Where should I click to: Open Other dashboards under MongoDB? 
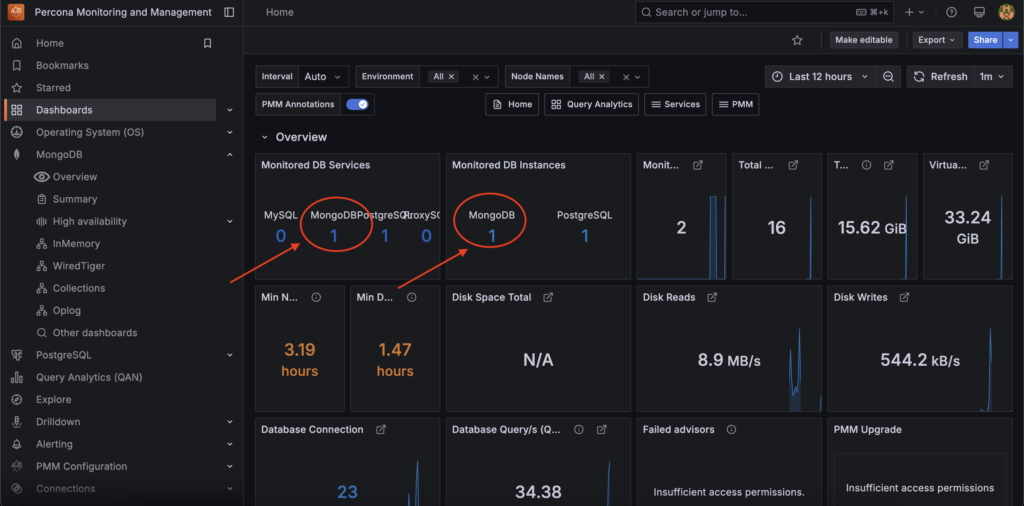click(95, 332)
